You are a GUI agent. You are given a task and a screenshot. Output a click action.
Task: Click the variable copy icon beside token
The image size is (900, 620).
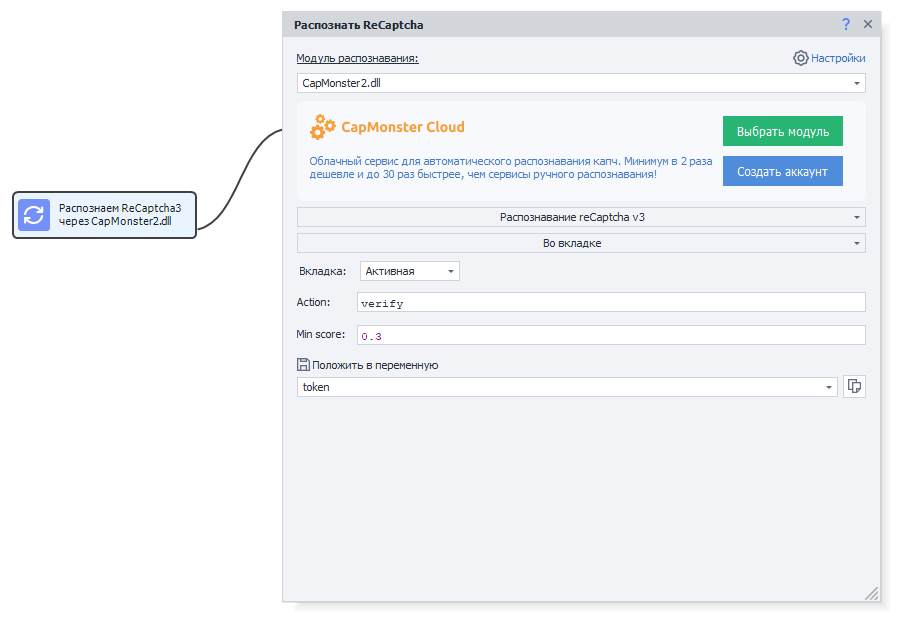tap(854, 387)
